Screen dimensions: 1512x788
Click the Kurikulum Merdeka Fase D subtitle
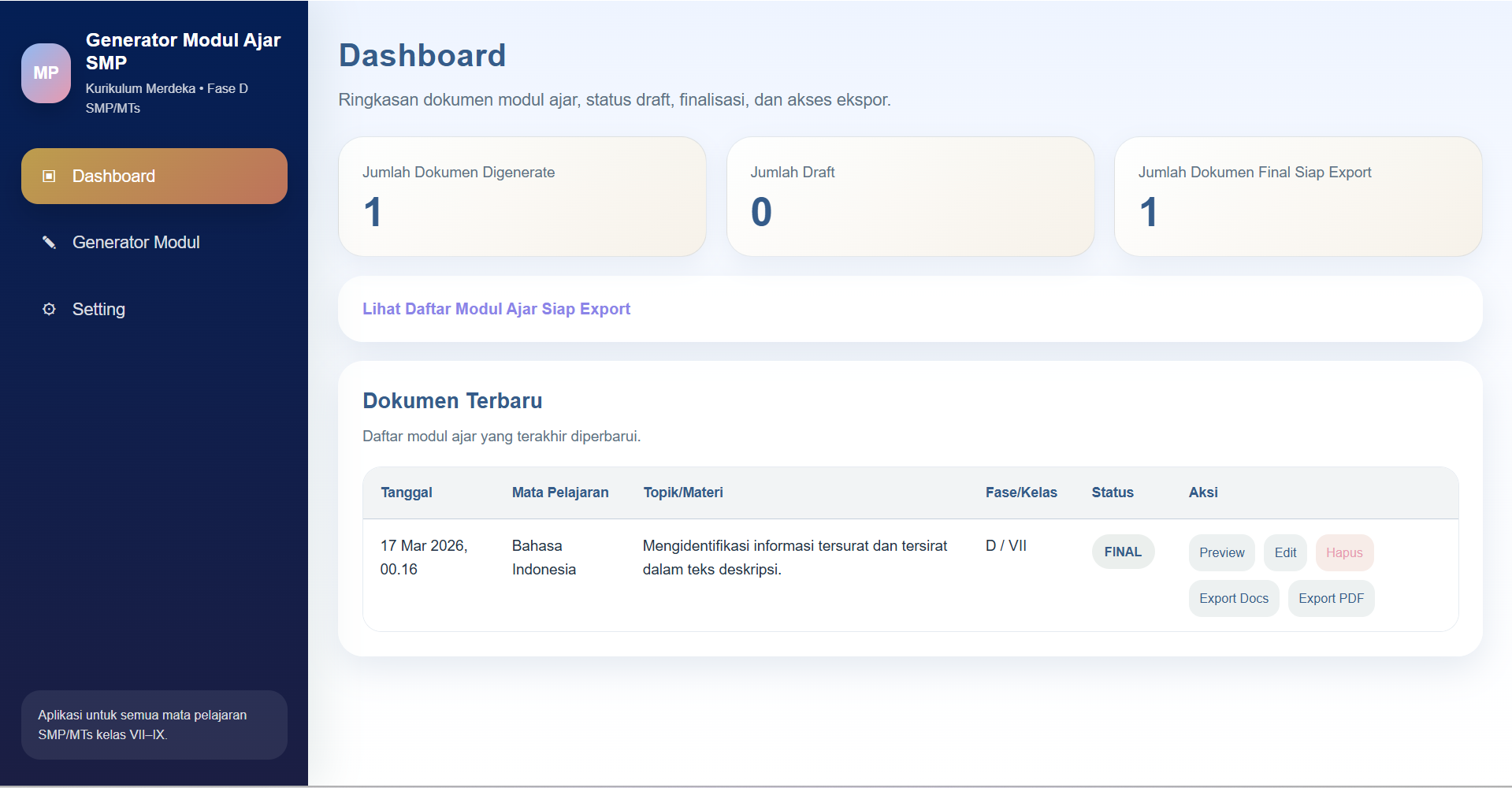[x=167, y=98]
